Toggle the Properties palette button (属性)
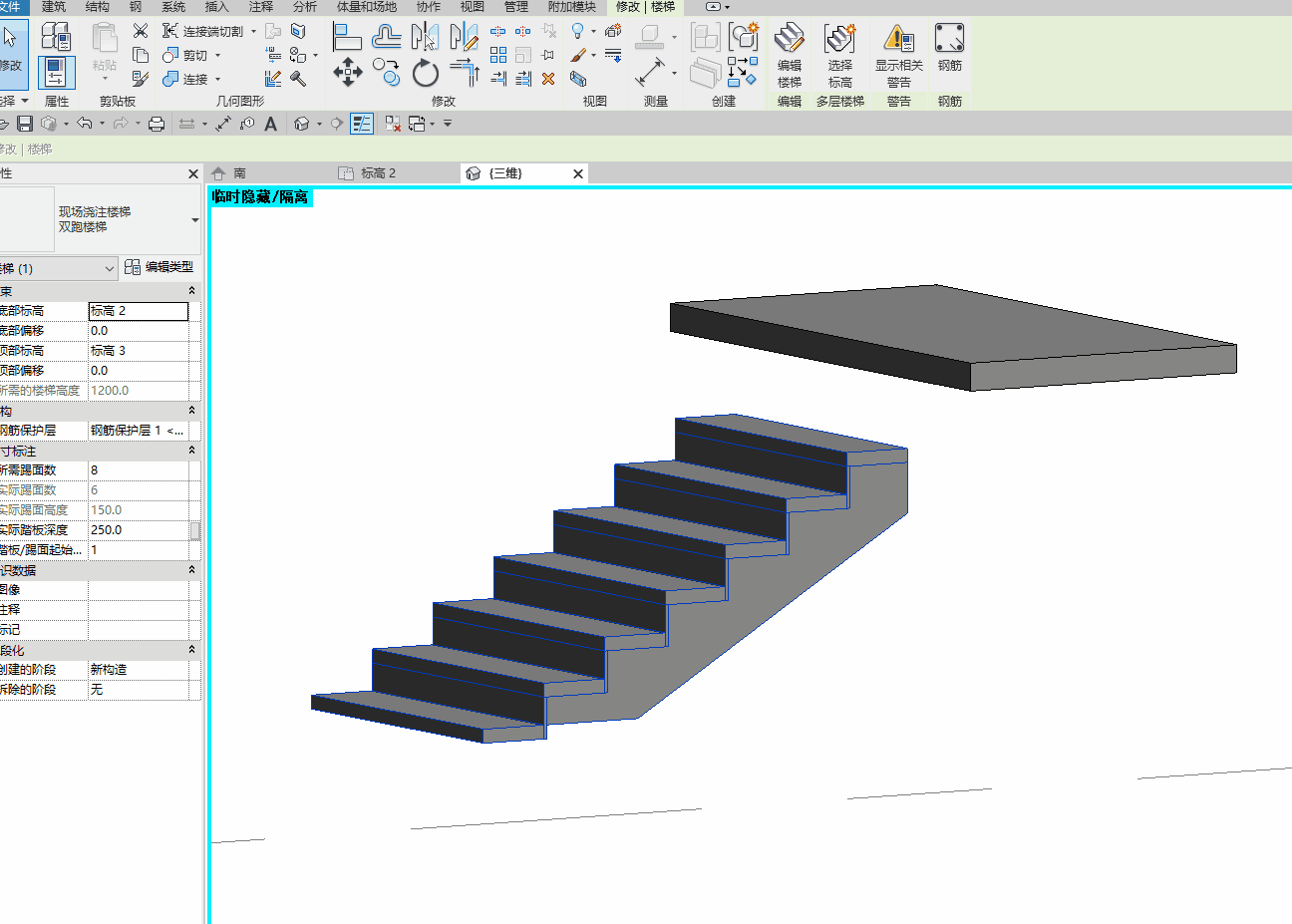The width and height of the screenshot is (1292, 924). click(56, 72)
